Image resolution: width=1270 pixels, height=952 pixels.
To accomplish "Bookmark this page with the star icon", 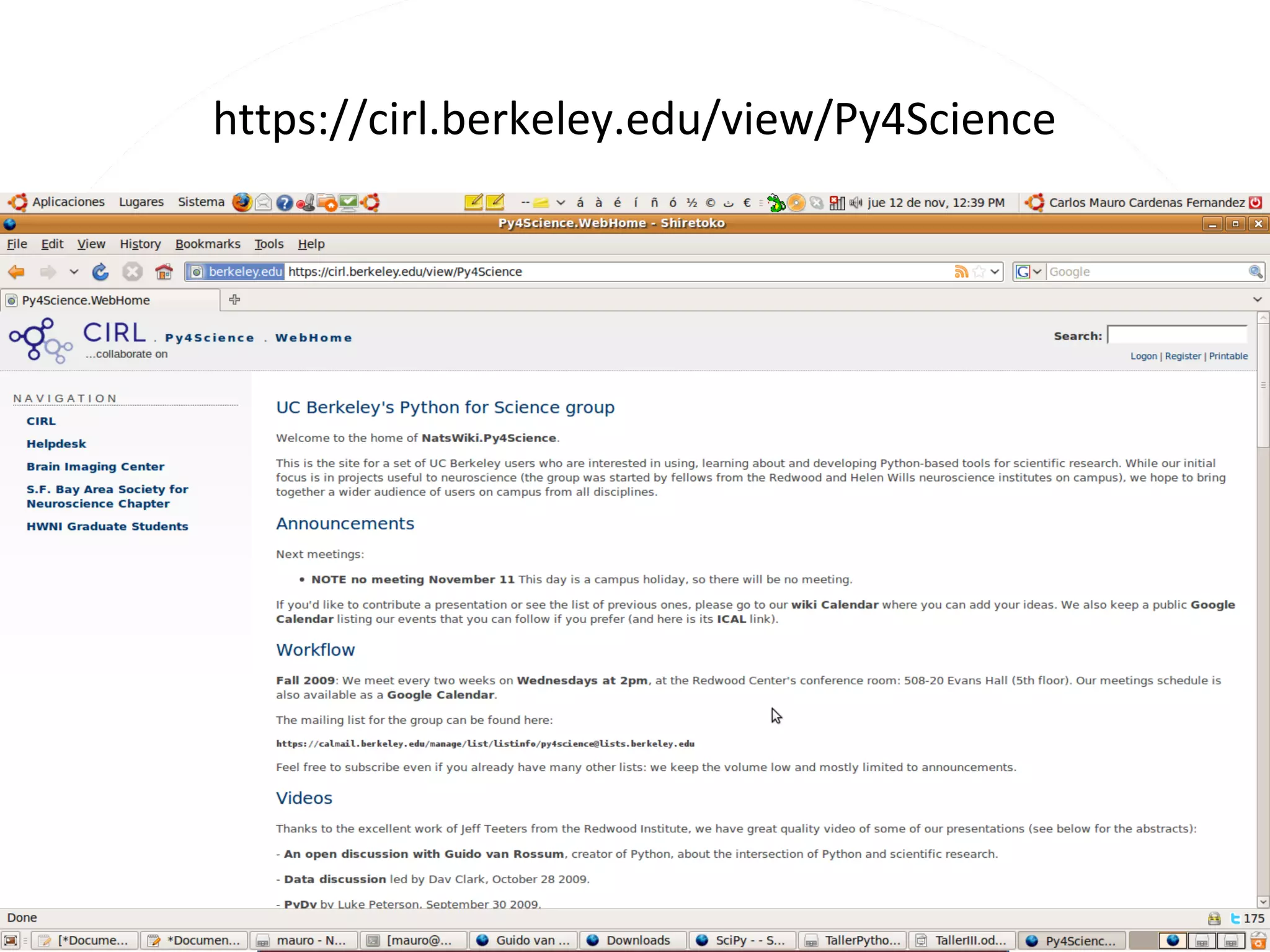I will pyautogui.click(x=979, y=271).
